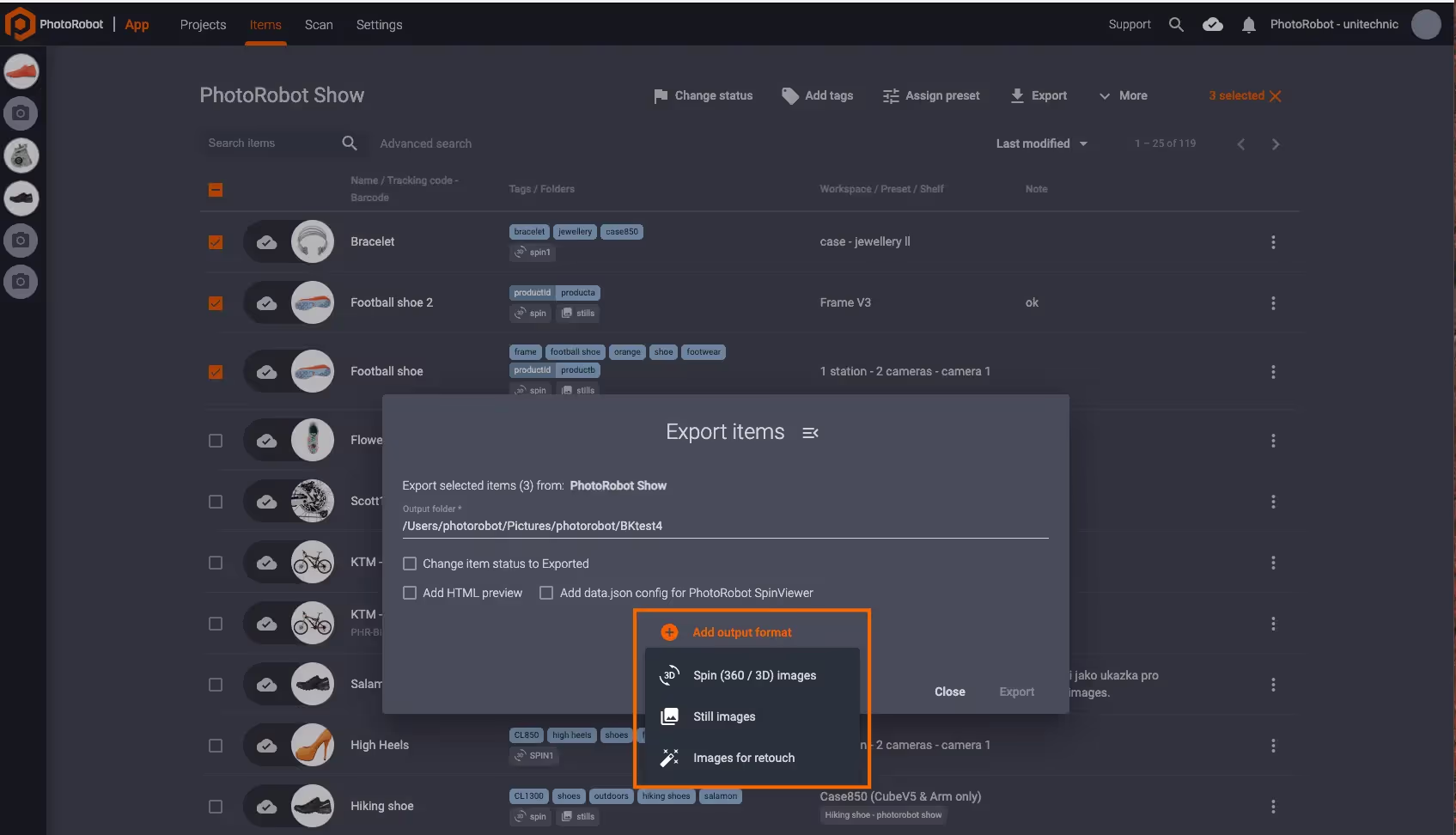Click the toolbar Export download button
The height and width of the screenshot is (835, 1456).
pos(1039,95)
